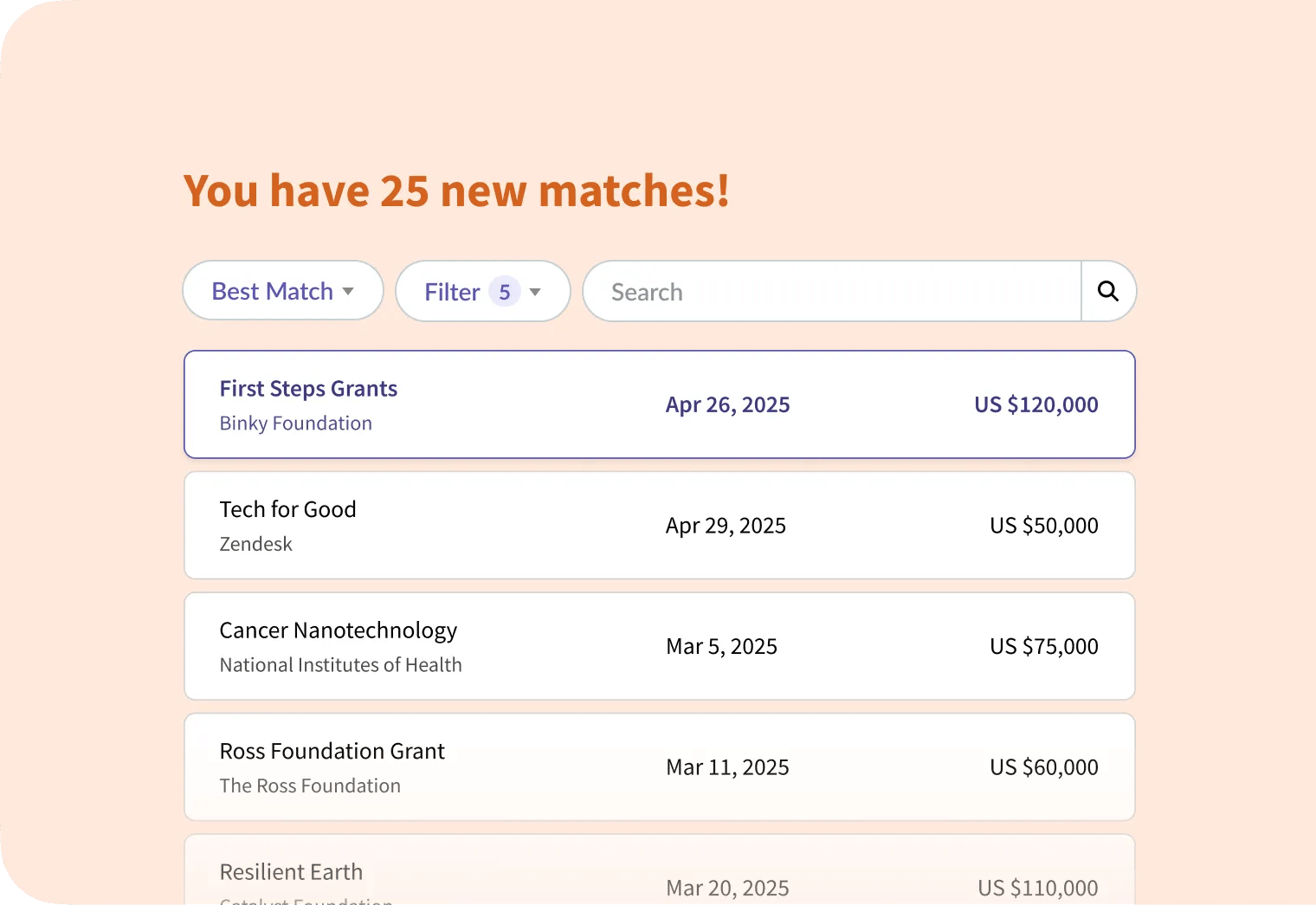1316x905 pixels.
Task: Open the Best Match sort dropdown
Action: [283, 291]
